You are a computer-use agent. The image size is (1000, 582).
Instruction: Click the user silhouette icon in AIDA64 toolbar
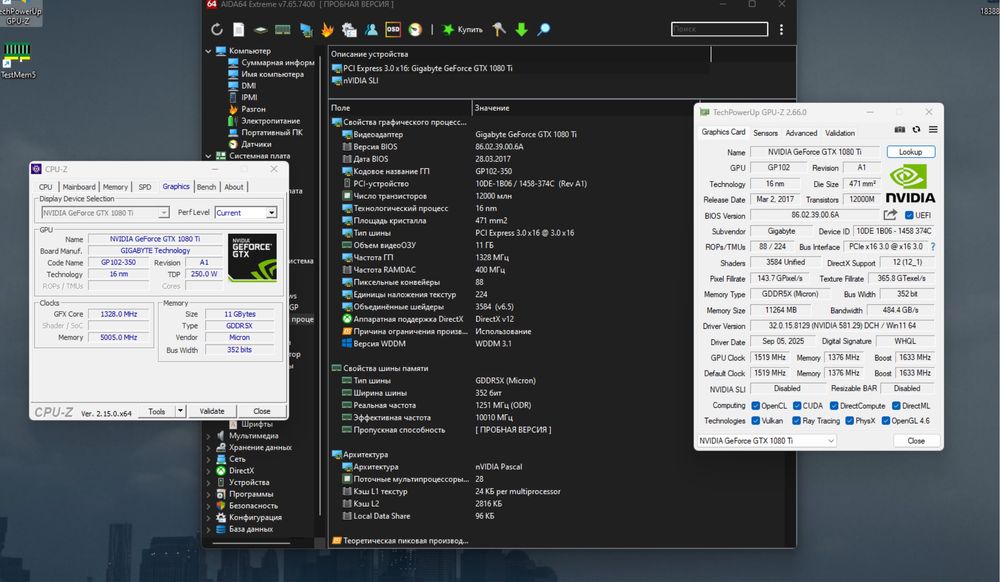pyautogui.click(x=371, y=29)
